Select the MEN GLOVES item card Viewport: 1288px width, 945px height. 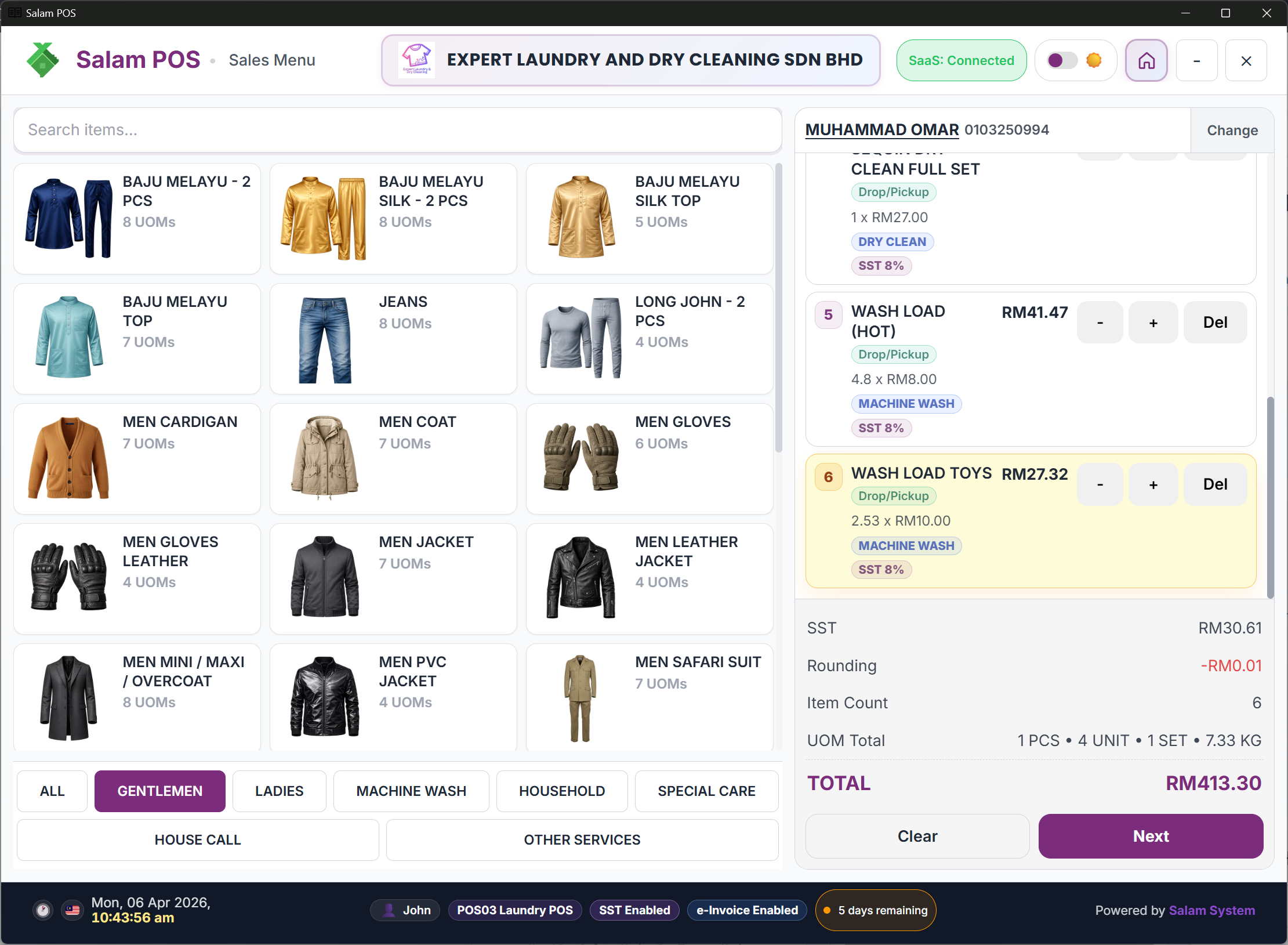[x=650, y=459]
